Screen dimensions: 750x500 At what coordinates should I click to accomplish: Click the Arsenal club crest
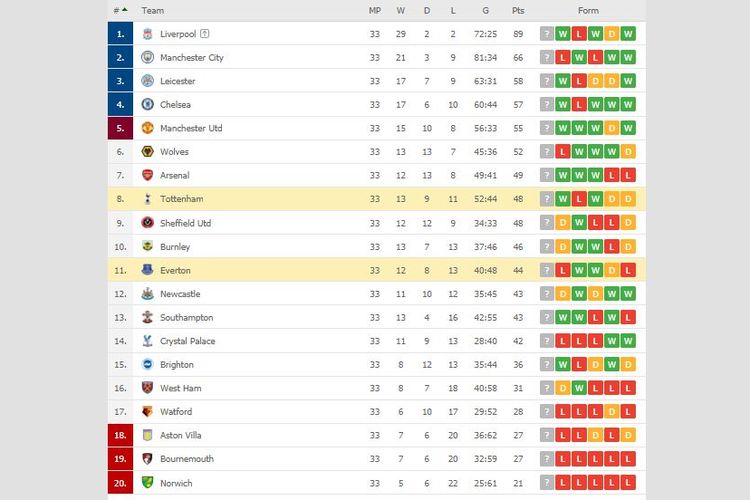tap(147, 176)
